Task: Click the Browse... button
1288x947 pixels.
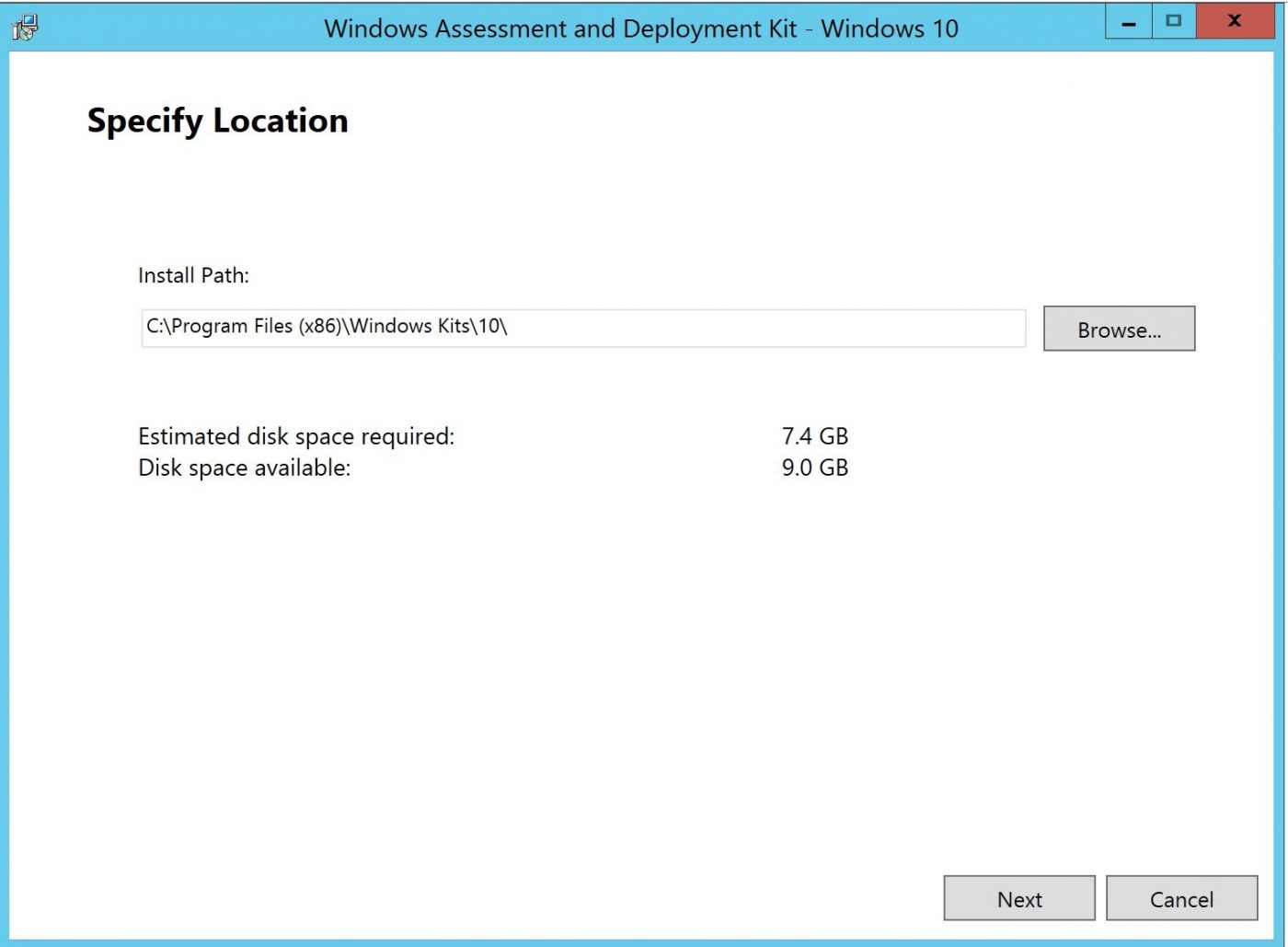Action: point(1119,329)
